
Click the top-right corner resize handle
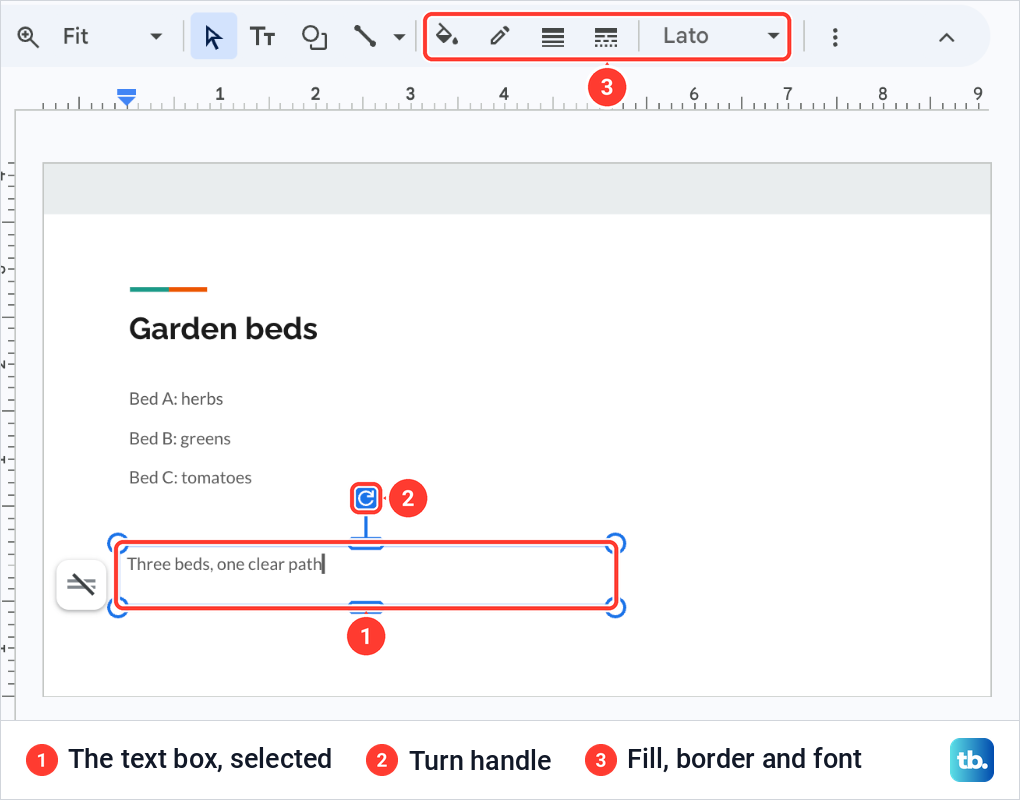coord(615,543)
